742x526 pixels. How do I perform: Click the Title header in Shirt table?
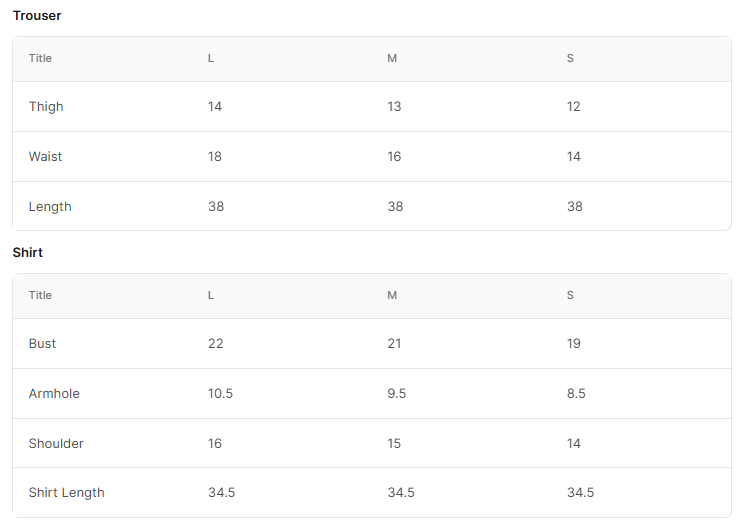[x=40, y=295]
